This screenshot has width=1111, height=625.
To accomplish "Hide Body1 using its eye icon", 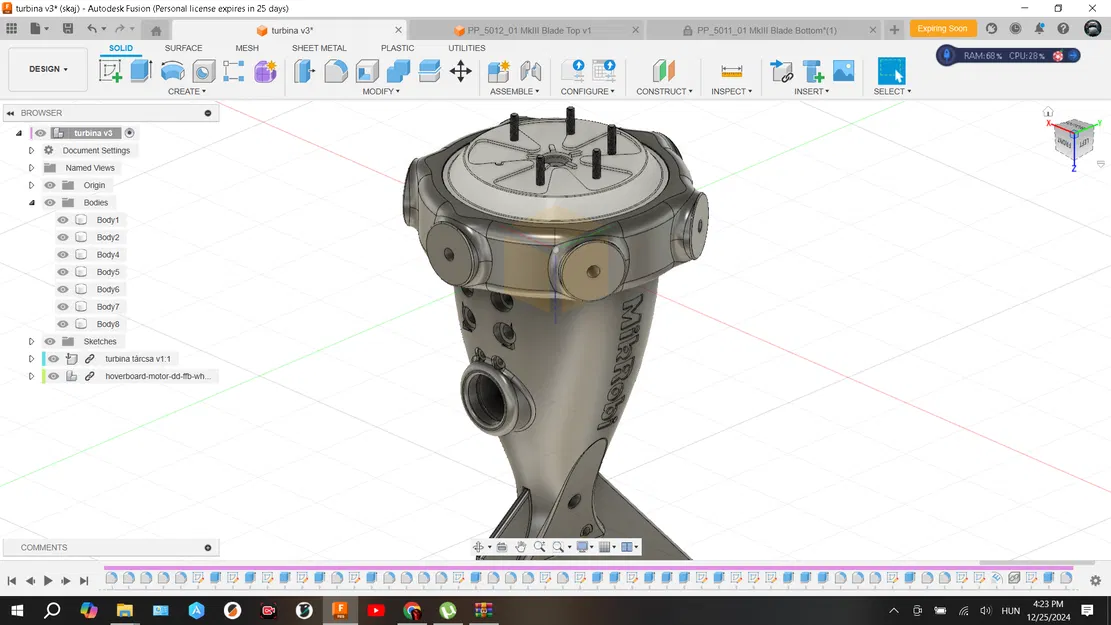I will point(63,220).
